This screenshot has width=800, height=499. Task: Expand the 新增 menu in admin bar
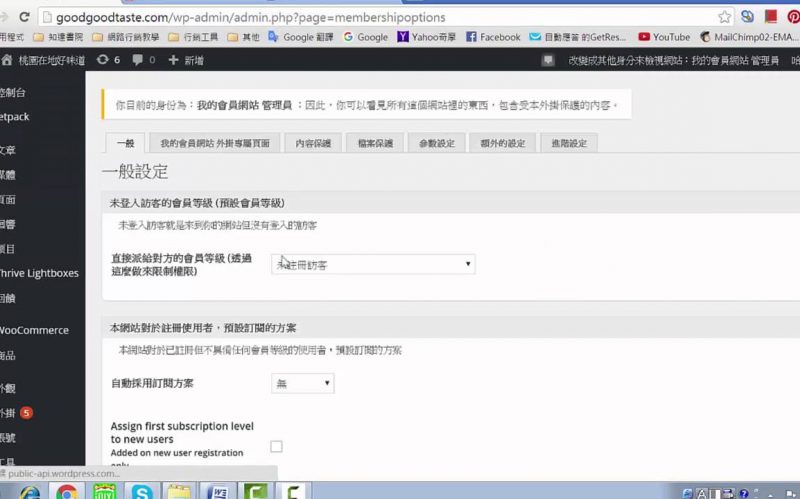pos(186,60)
